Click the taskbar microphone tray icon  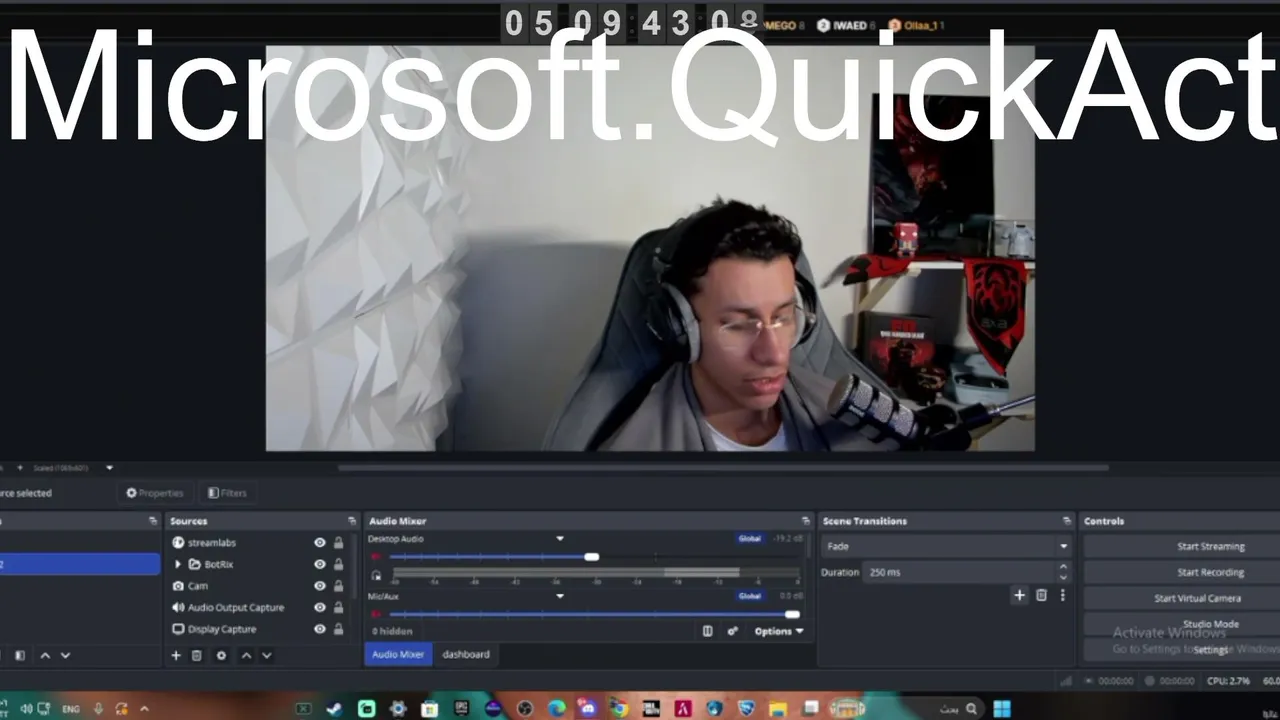click(98, 709)
